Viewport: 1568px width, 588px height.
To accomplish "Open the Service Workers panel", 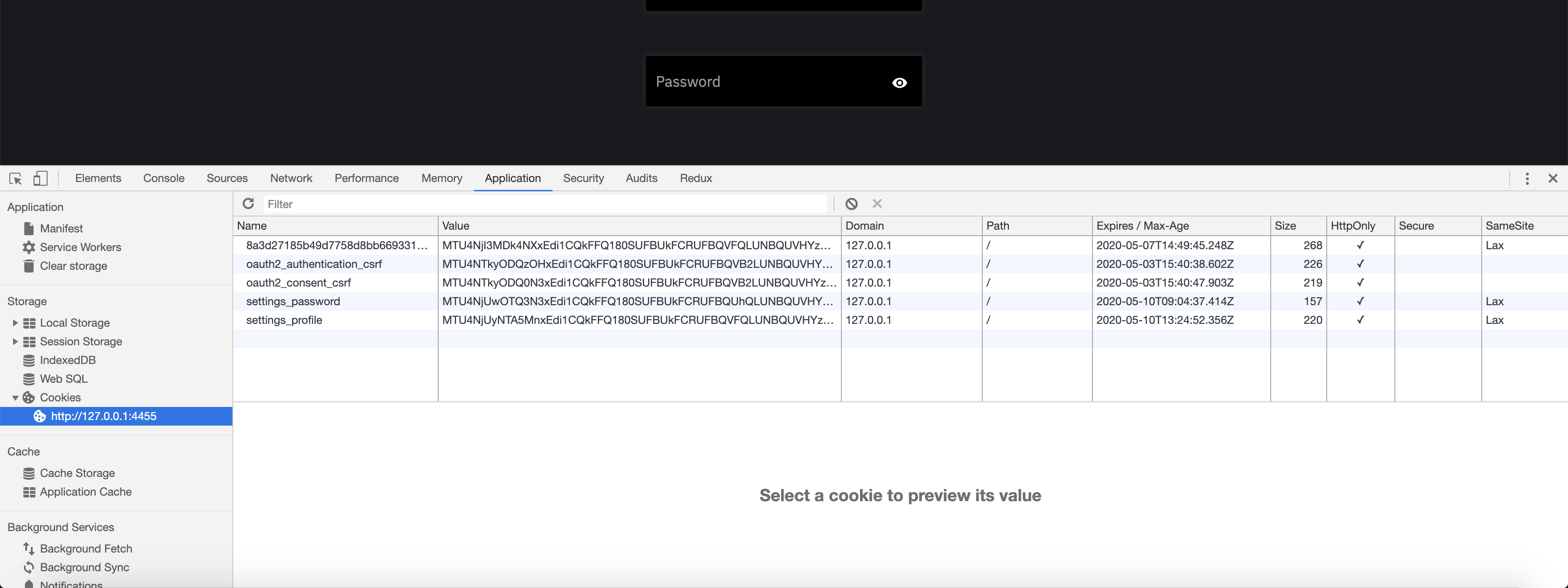I will coord(80,247).
